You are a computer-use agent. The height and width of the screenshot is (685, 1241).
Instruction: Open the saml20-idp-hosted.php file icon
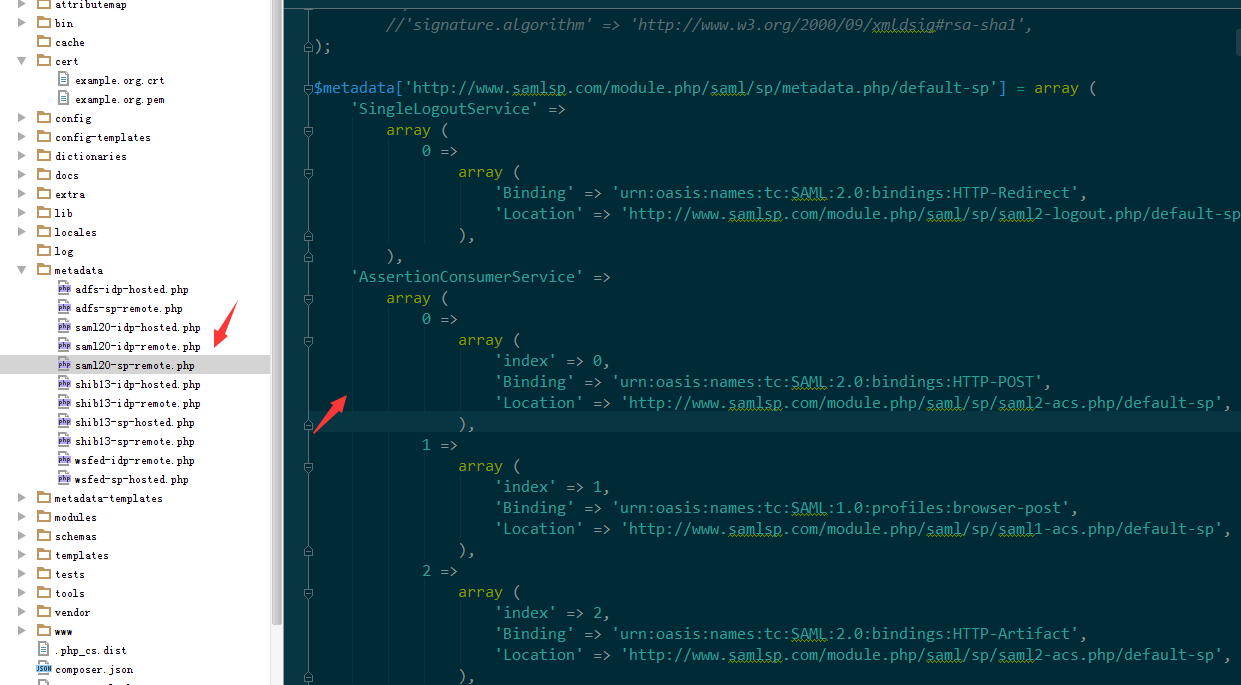66,326
